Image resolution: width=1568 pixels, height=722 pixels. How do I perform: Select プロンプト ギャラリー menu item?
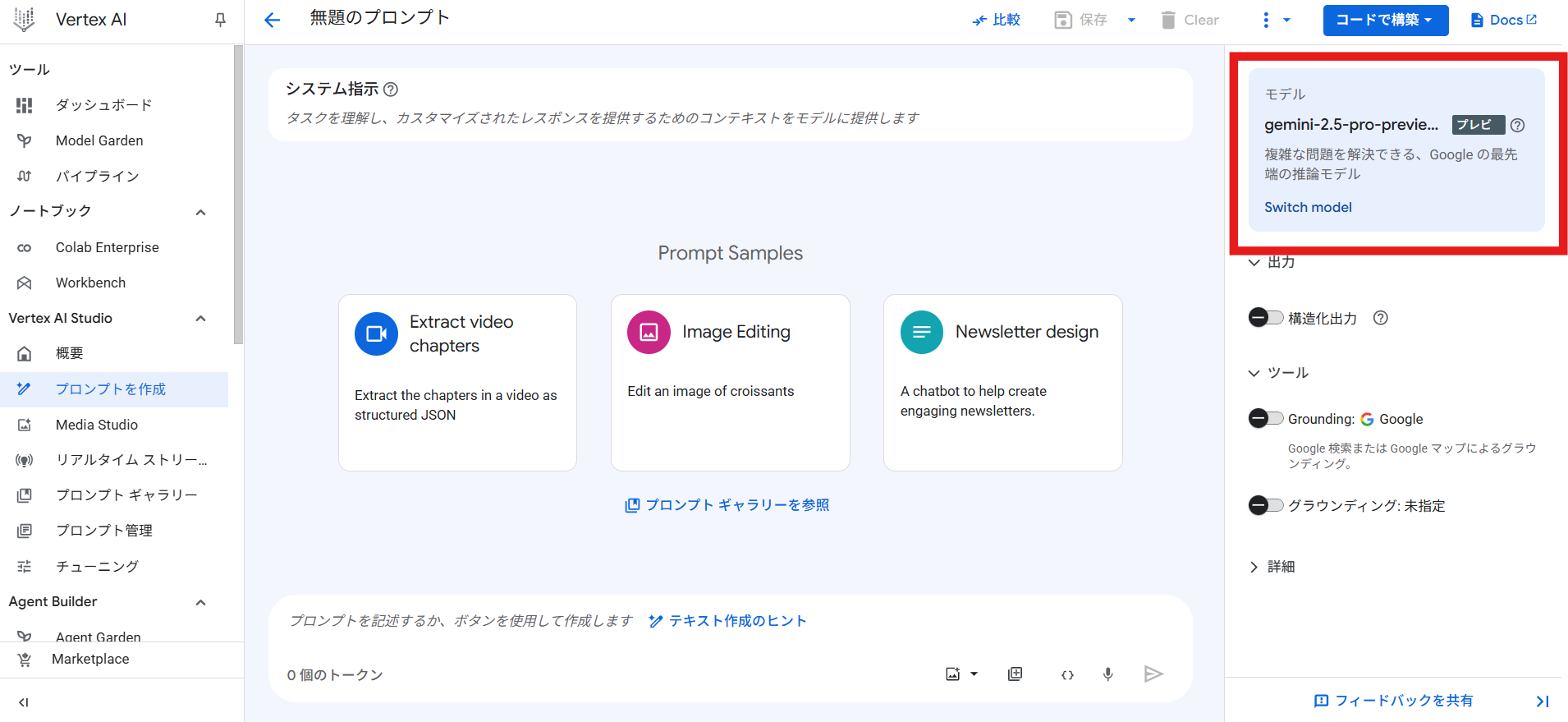[114, 495]
